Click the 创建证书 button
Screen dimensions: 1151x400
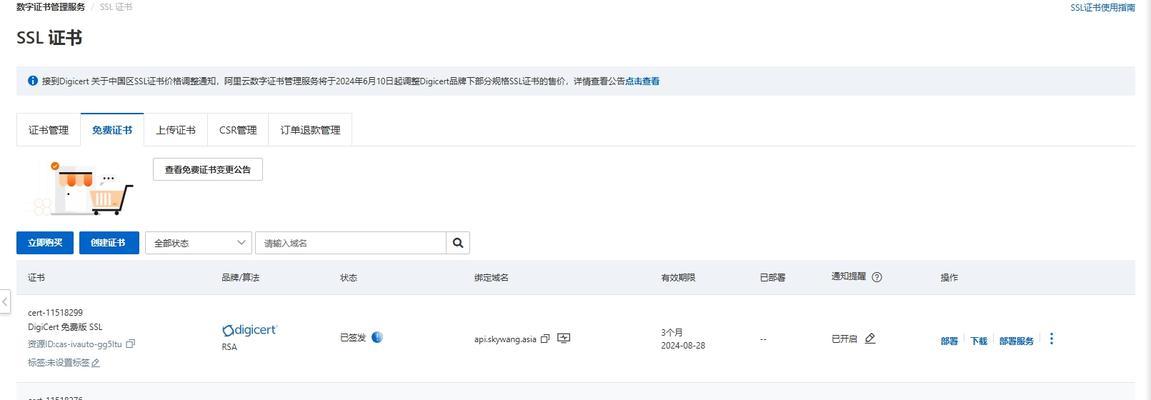point(109,243)
